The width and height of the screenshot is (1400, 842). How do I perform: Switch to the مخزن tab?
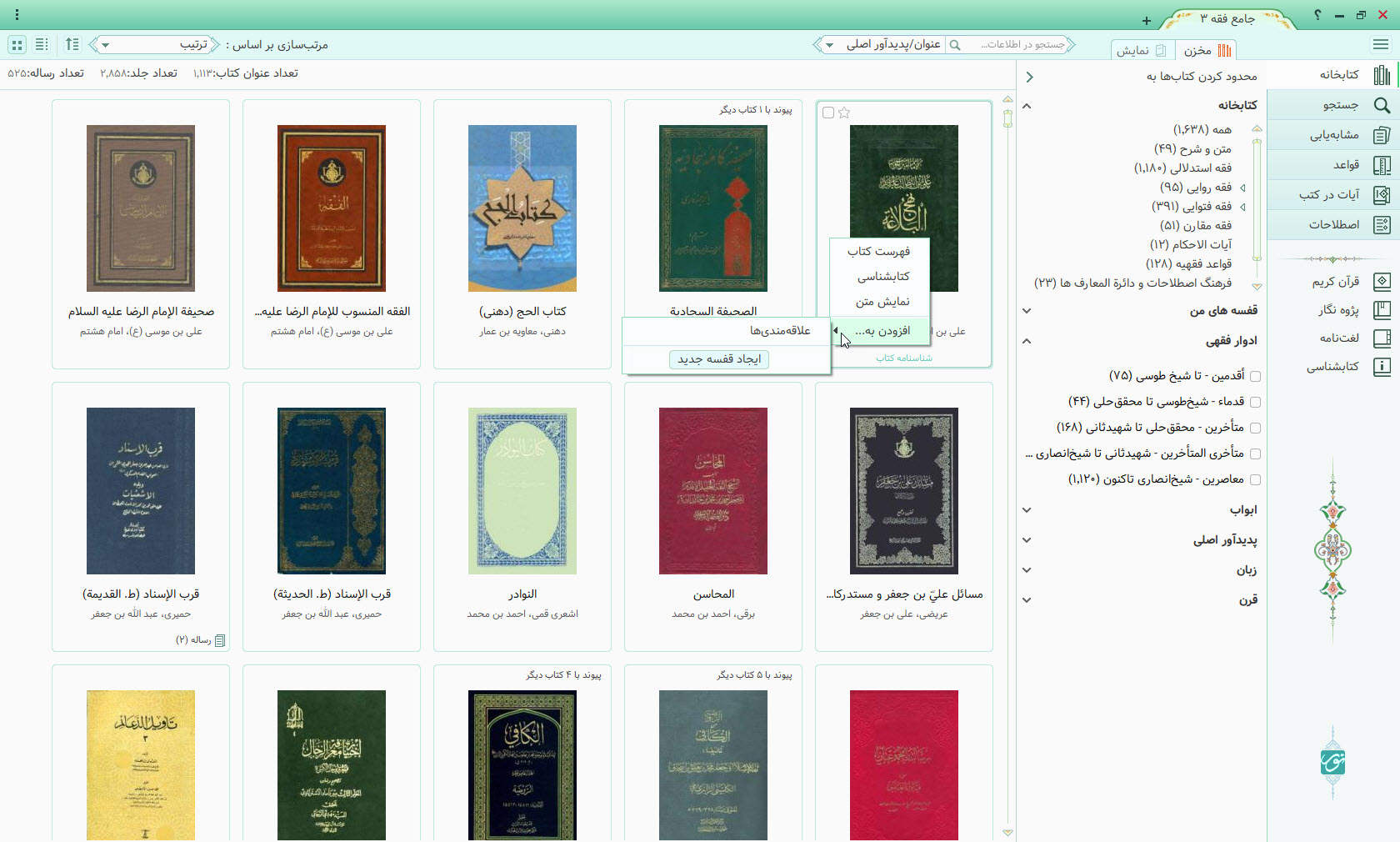point(1207,51)
